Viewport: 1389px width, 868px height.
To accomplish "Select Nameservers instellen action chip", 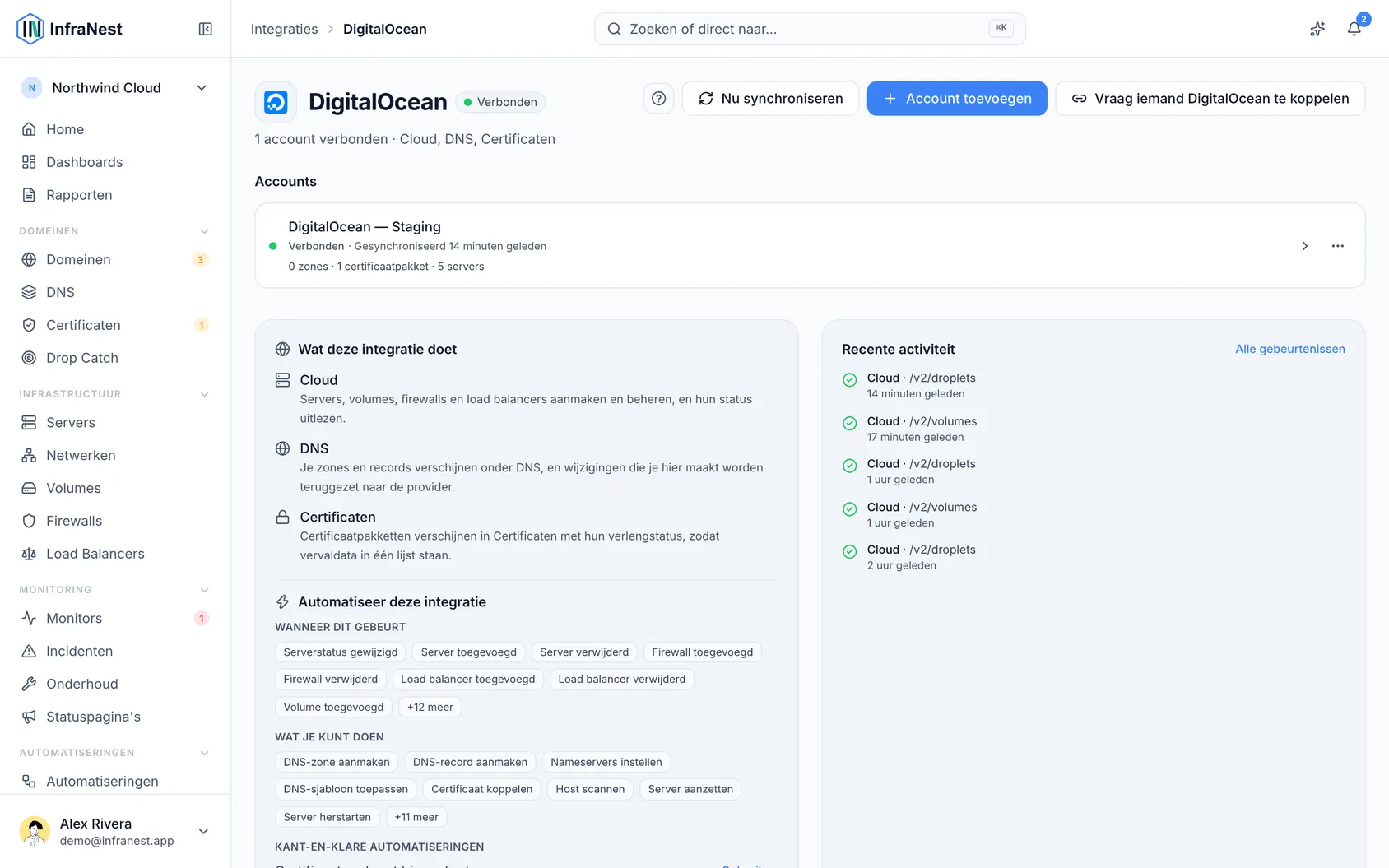I will pyautogui.click(x=606, y=763).
